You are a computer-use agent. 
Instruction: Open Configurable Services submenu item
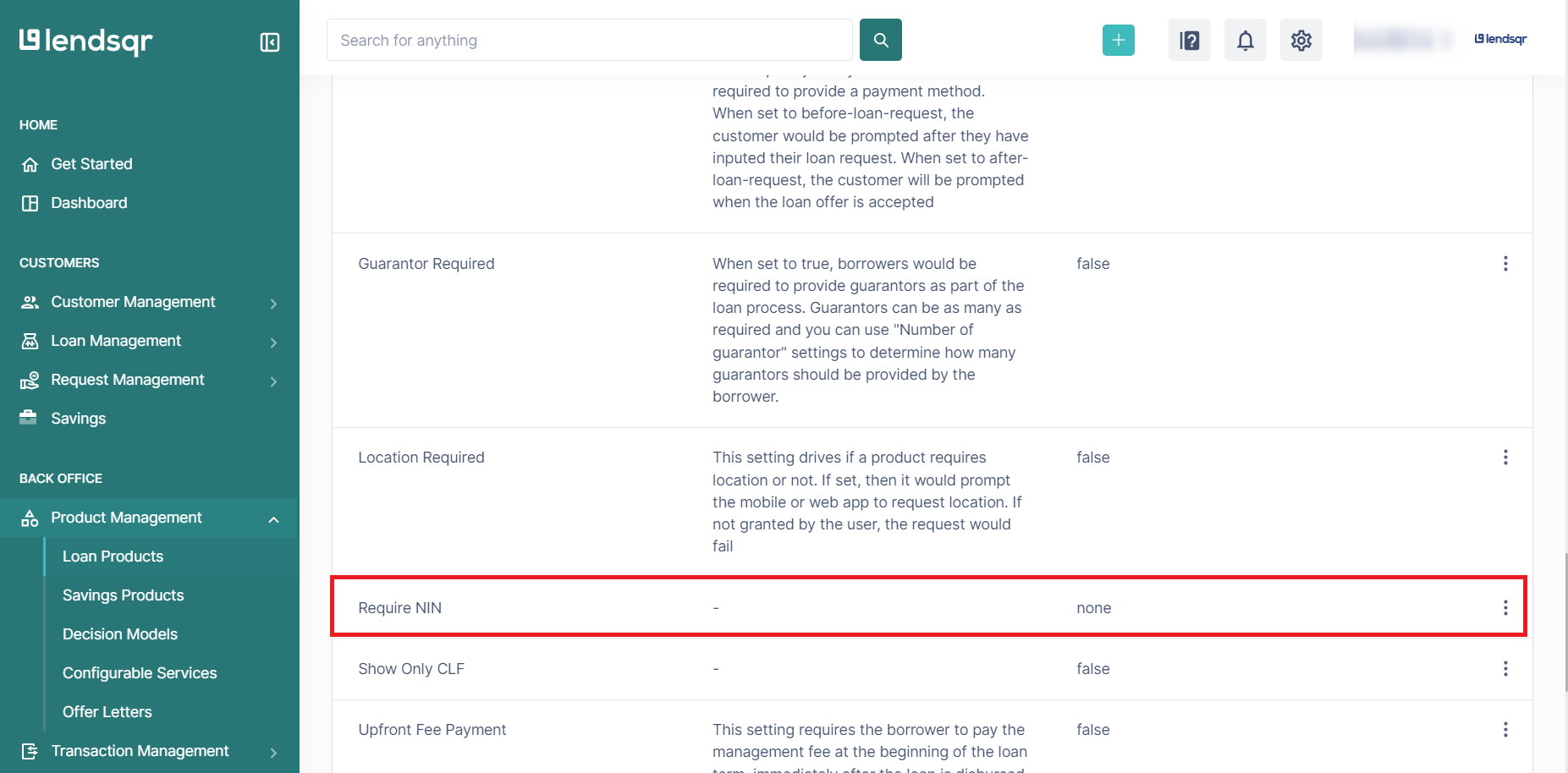click(140, 673)
